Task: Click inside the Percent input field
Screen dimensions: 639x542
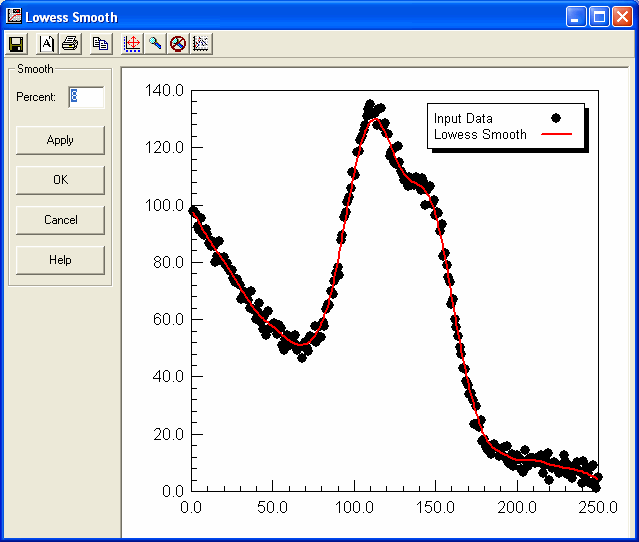Action: (x=86, y=97)
